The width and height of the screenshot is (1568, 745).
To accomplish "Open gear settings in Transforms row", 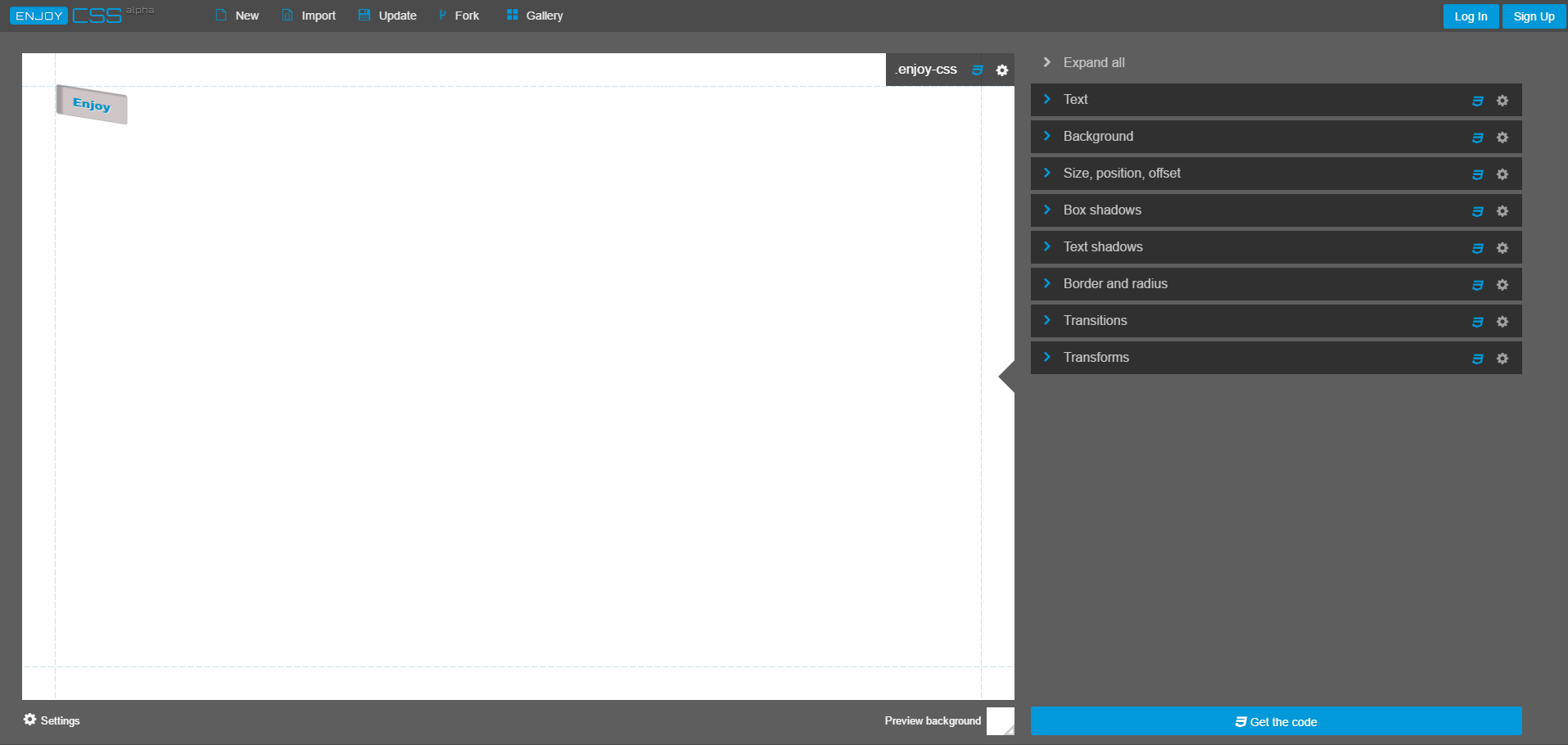I will click(1502, 359).
